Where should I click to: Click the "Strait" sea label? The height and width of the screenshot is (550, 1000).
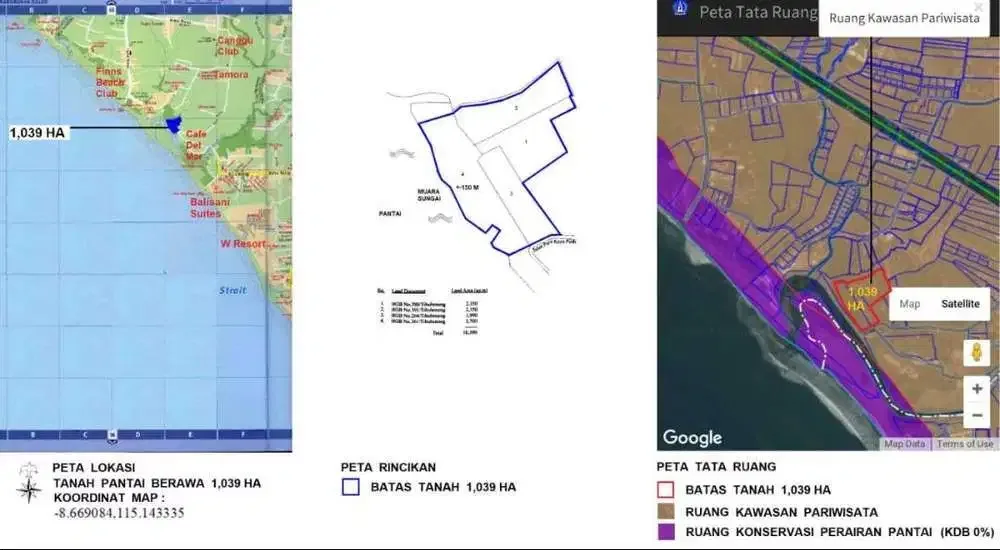point(232,290)
